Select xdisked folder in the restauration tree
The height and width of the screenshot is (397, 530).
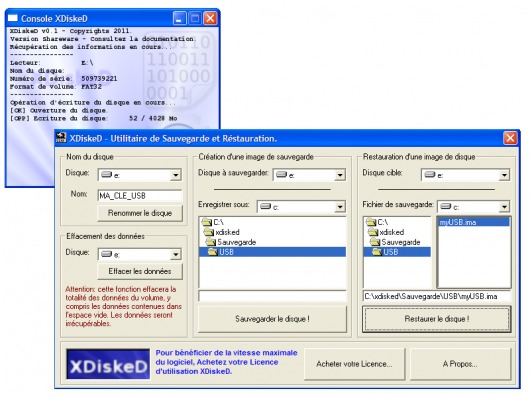pos(386,232)
